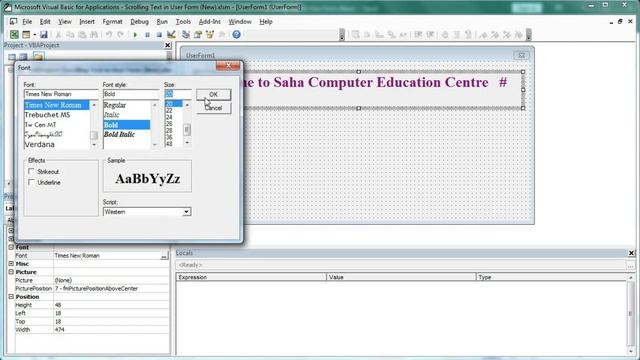The width and height of the screenshot is (640, 360).
Task: Click the Save toolbar icon
Action: (44, 35)
